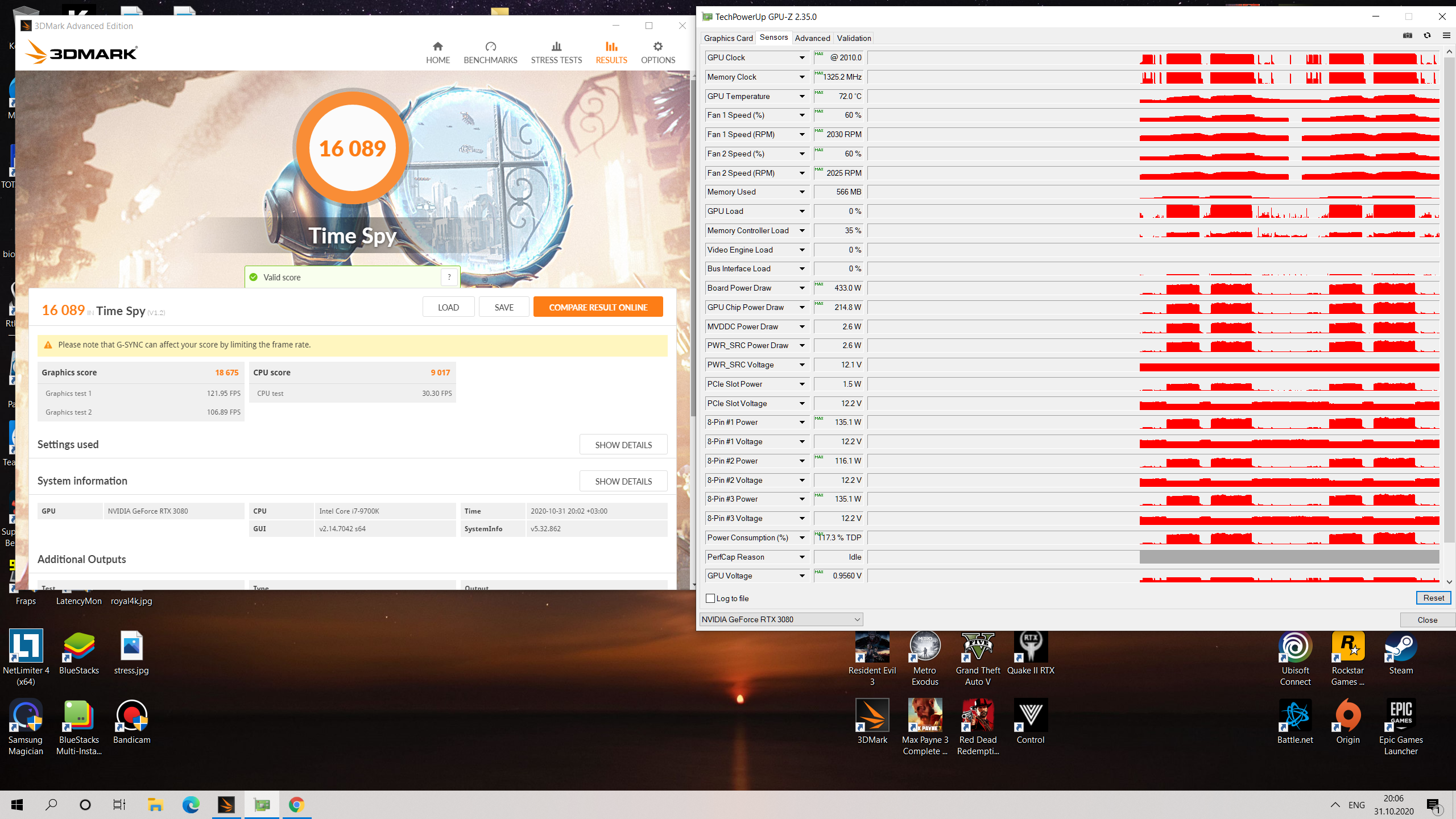Open Benchmarks gauge icon in 3DMark
This screenshot has width=1456, height=819.
click(x=490, y=47)
